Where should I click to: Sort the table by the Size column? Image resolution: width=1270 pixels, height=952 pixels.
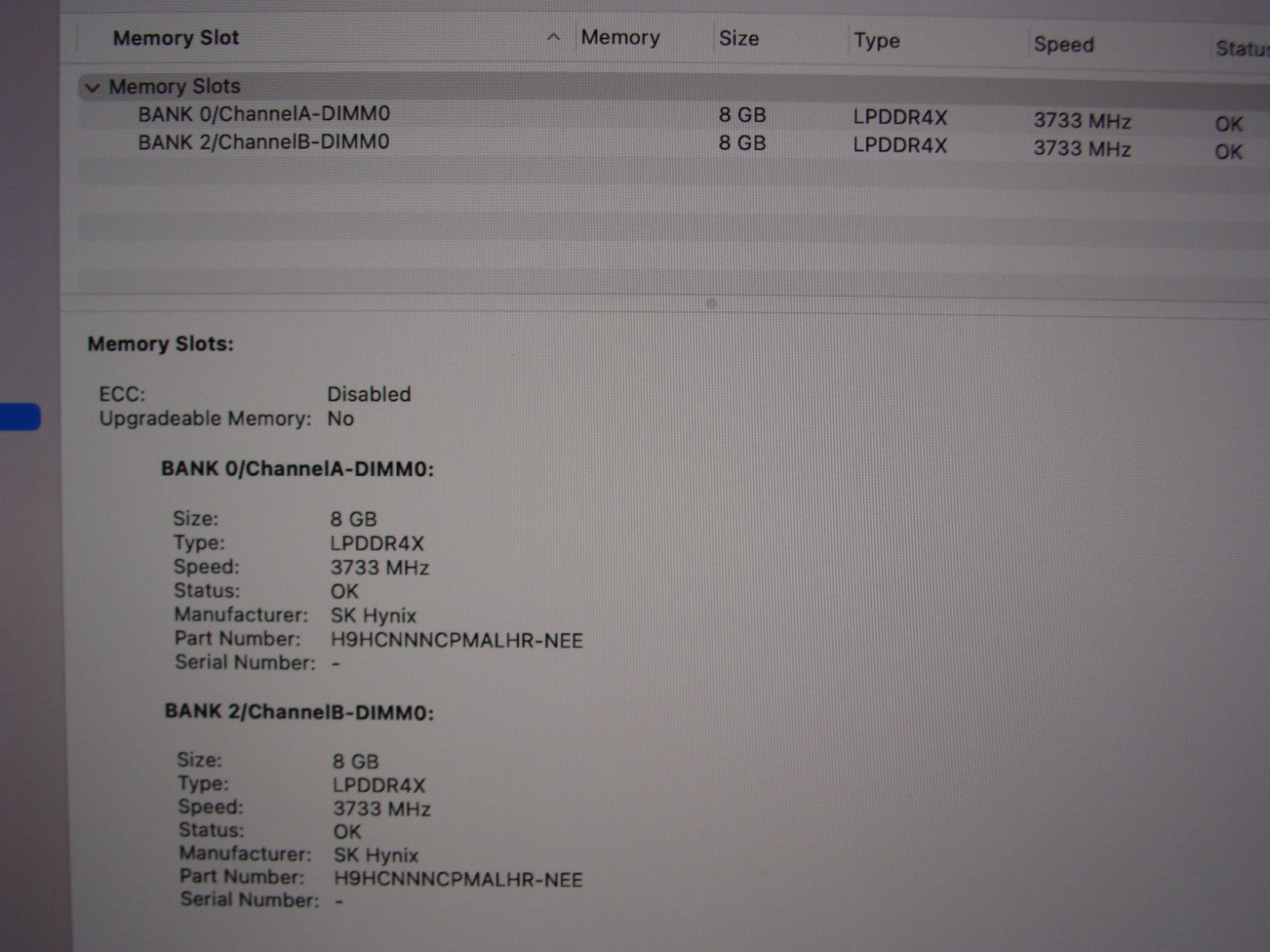738,38
